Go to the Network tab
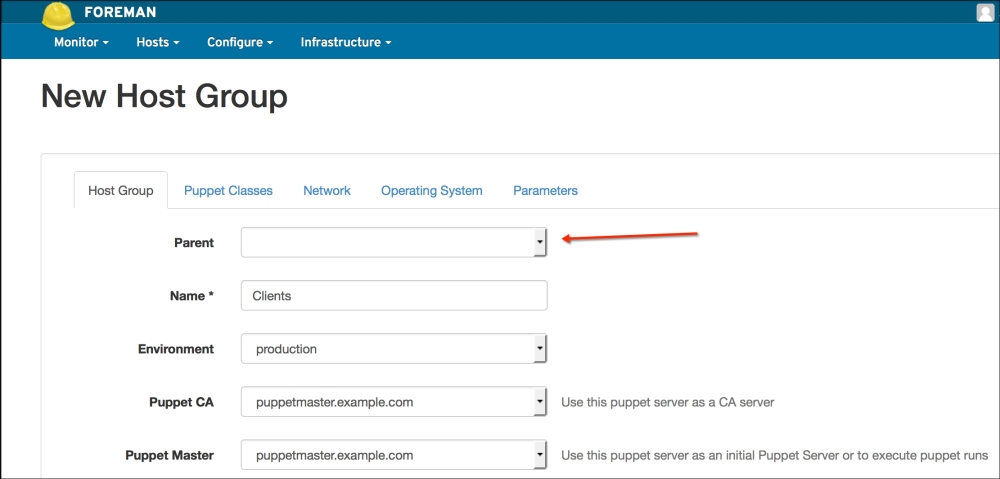This screenshot has height=479, width=1000. coord(327,190)
